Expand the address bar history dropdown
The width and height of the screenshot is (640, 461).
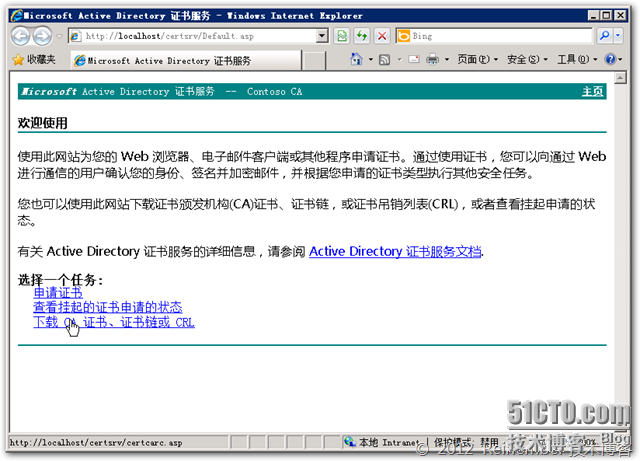coord(322,36)
